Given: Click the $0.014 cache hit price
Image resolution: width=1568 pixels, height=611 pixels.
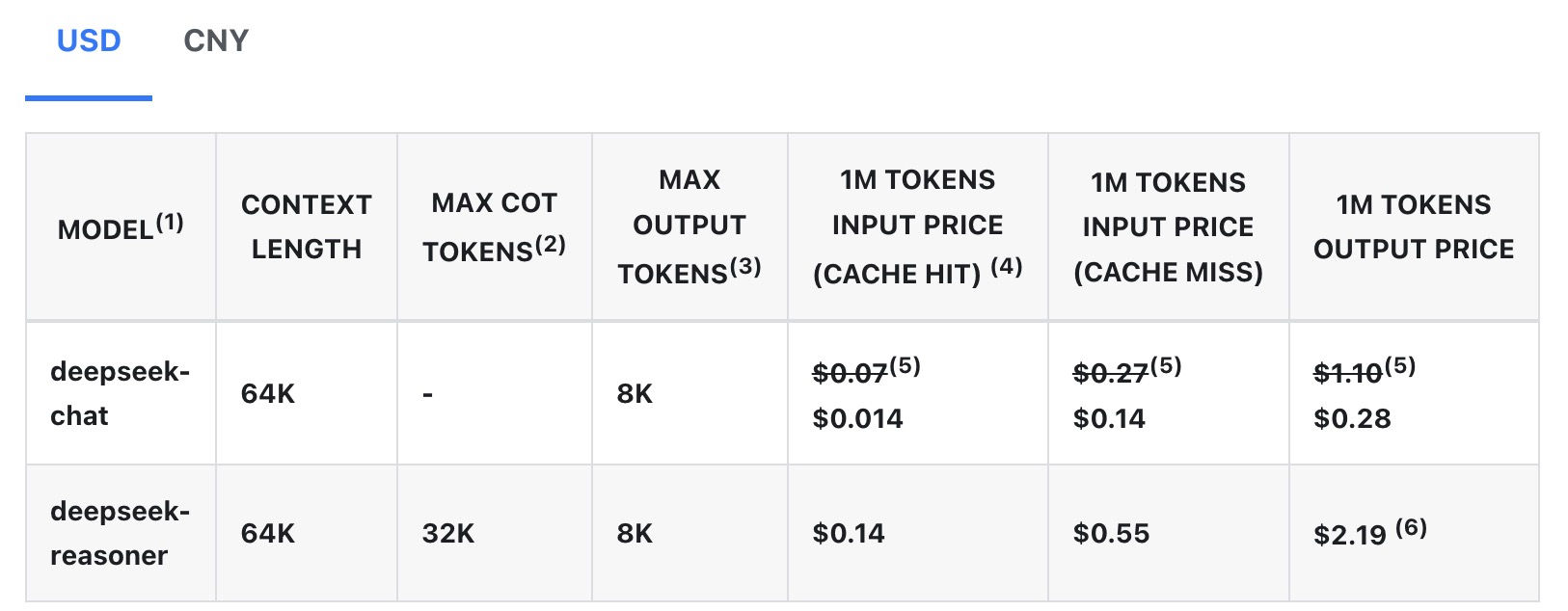Looking at the screenshot, I should tap(857, 418).
